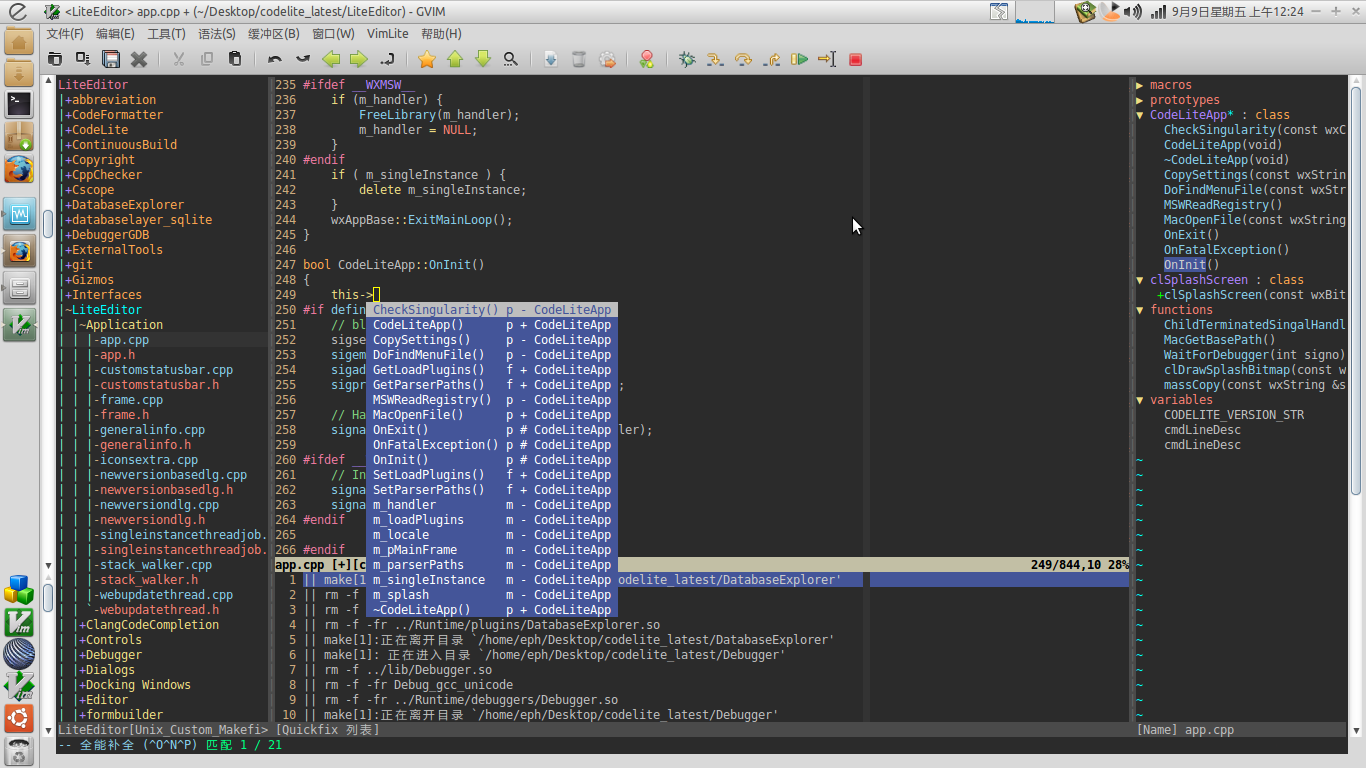1366x768 pixels.
Task: Collapse the ~Application folder in tree
Action: pos(121,325)
